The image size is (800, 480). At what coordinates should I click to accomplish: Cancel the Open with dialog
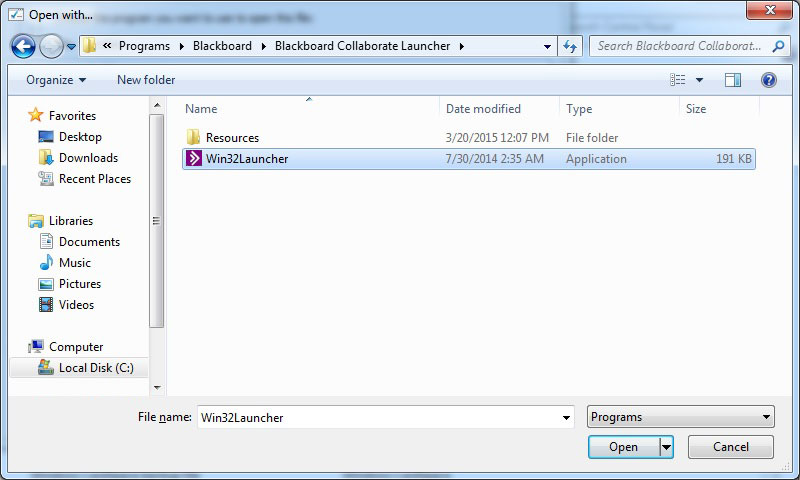(x=731, y=447)
